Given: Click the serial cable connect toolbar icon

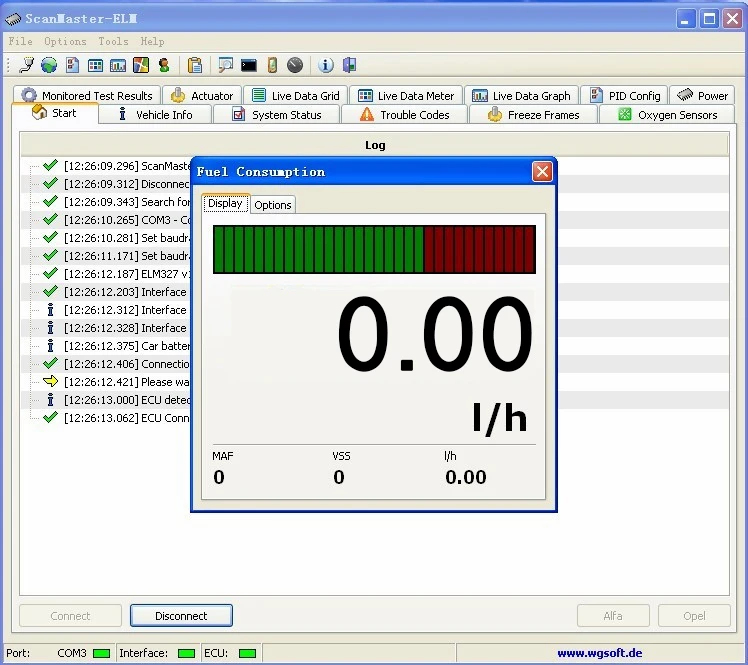Looking at the screenshot, I should click(27, 65).
